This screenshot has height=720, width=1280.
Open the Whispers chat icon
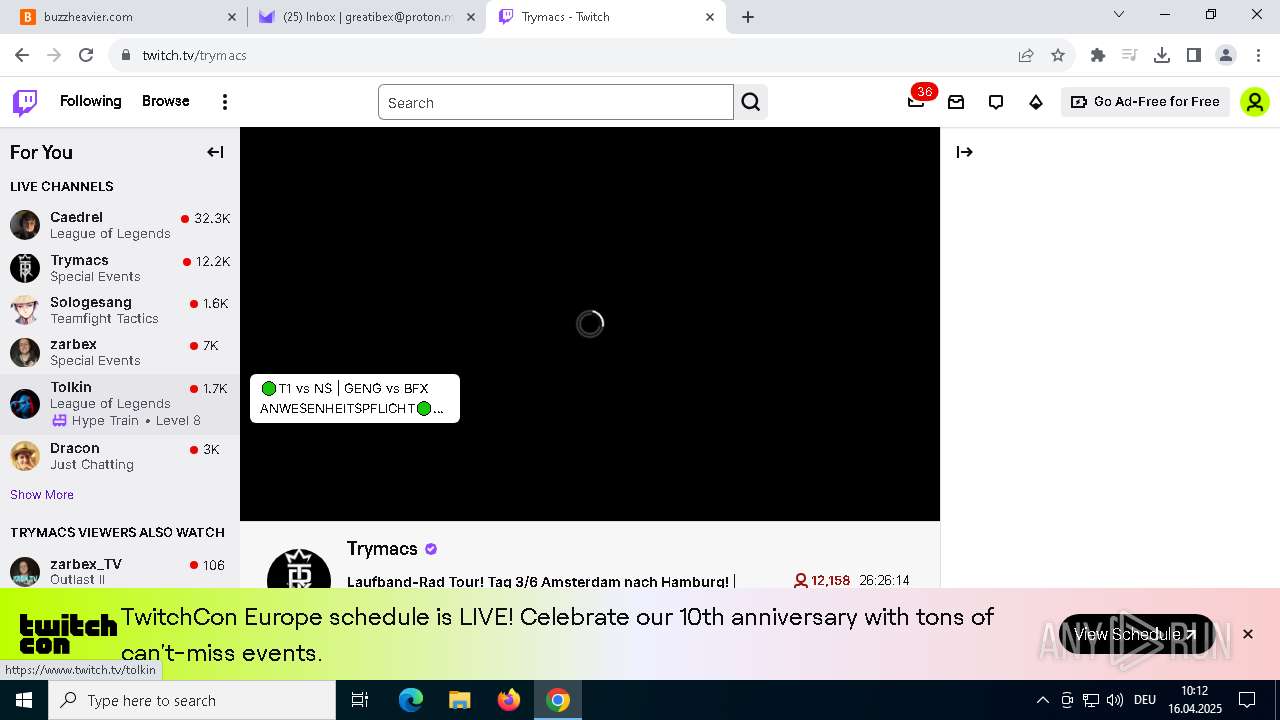click(x=996, y=102)
